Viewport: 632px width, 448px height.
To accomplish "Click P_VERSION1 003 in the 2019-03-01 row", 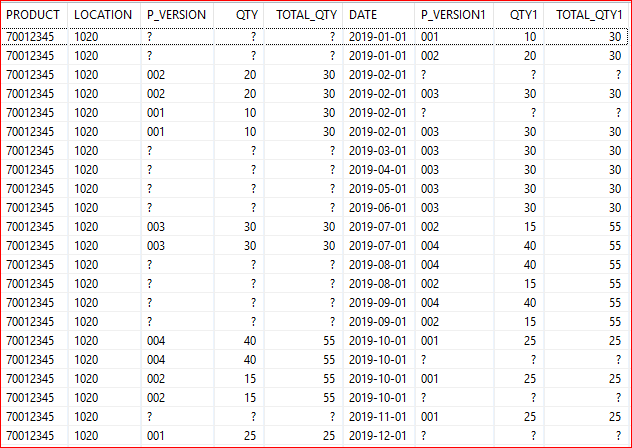I will point(430,150).
